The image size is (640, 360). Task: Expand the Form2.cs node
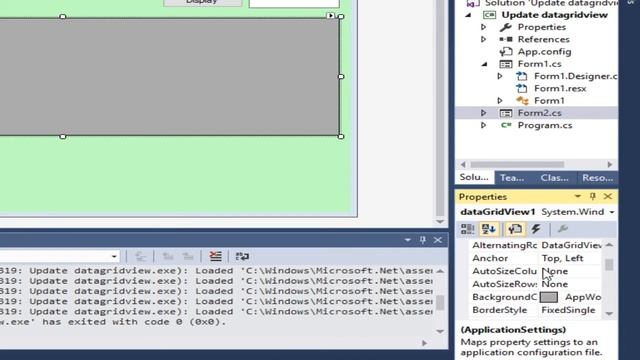pyautogui.click(x=484, y=113)
